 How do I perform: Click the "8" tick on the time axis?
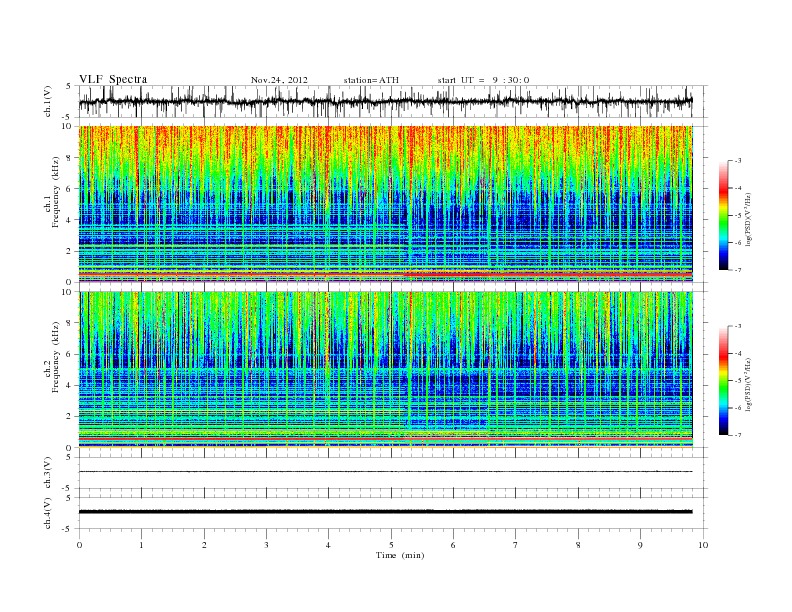(578, 545)
